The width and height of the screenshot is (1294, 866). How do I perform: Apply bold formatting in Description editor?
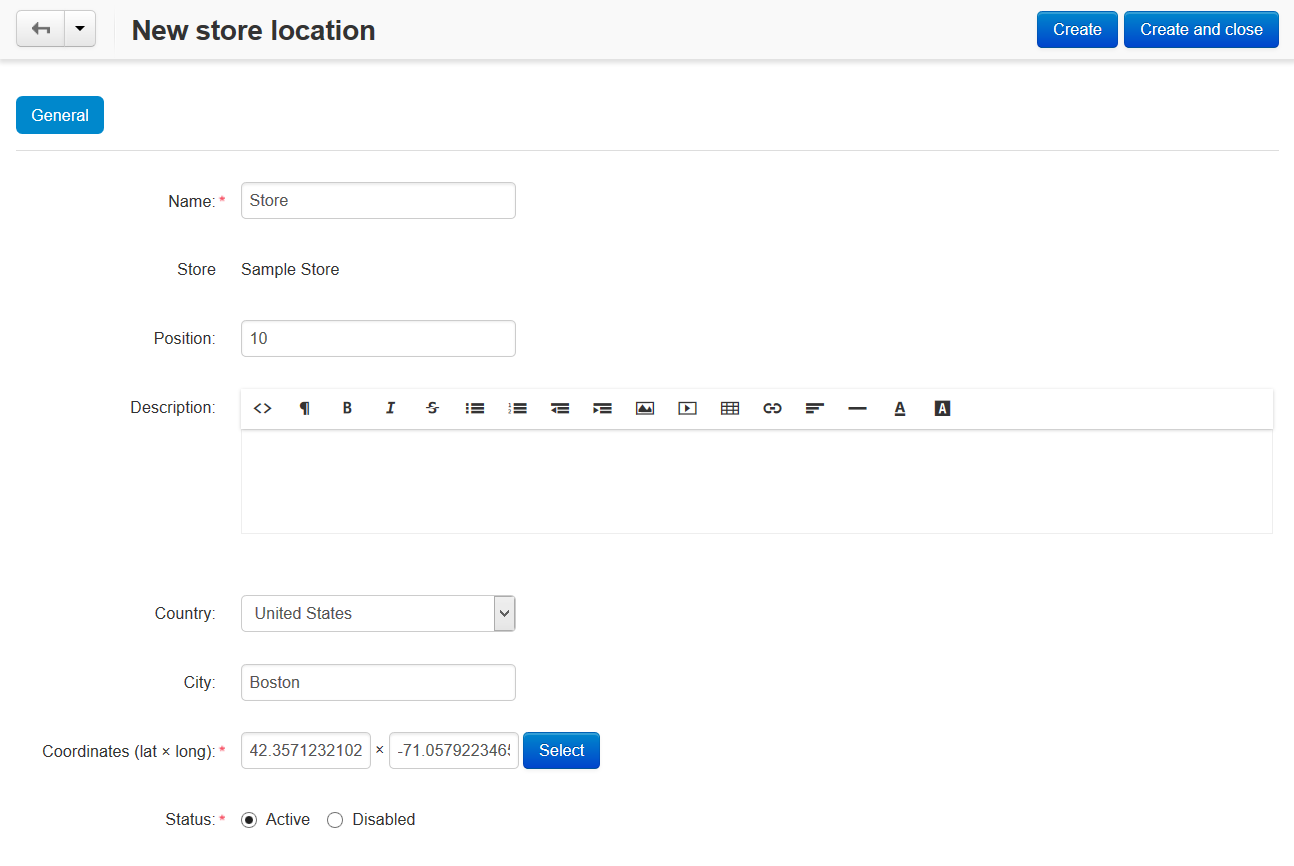click(x=347, y=408)
